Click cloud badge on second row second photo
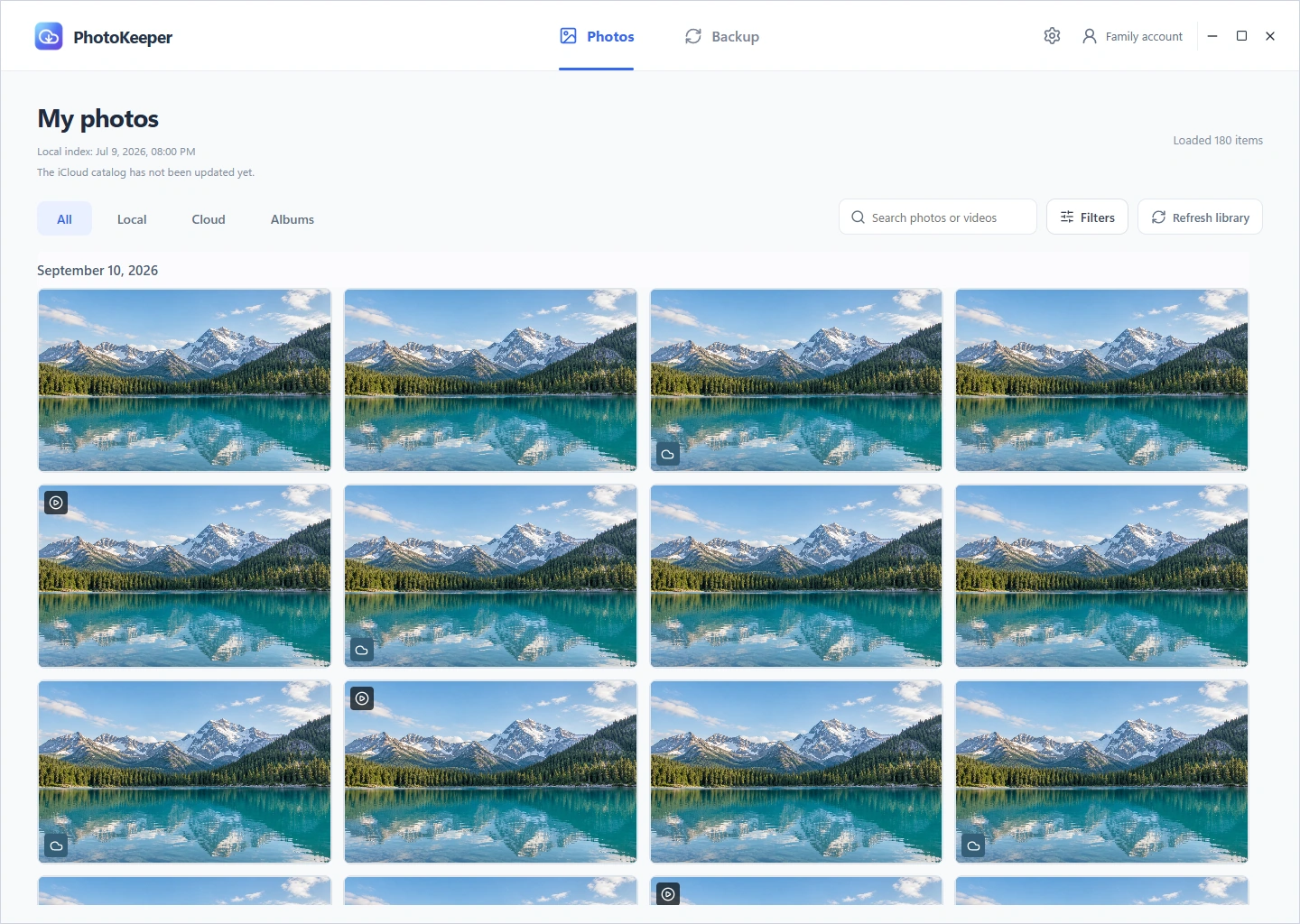Viewport: 1300px width, 924px height. [362, 650]
